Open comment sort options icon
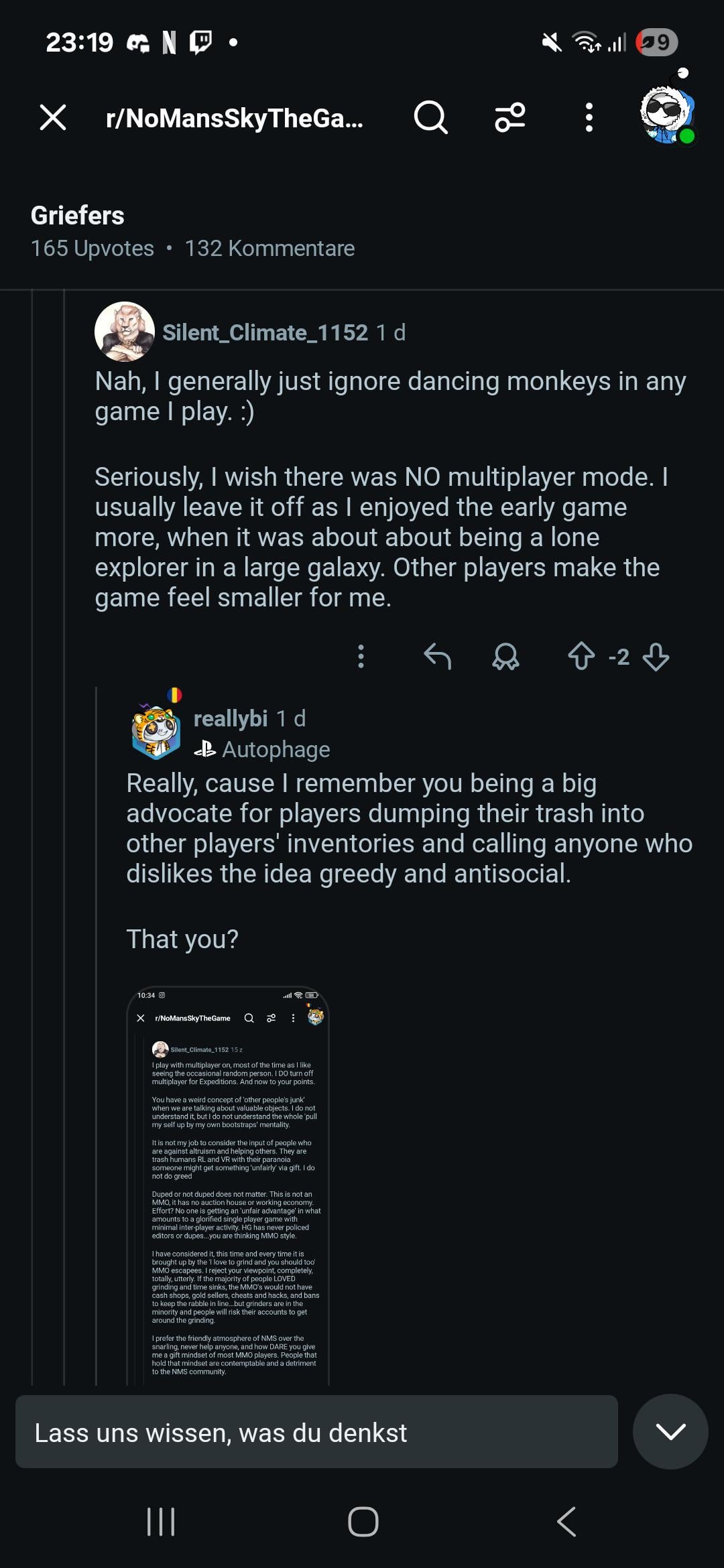The image size is (724, 1568). [x=509, y=117]
